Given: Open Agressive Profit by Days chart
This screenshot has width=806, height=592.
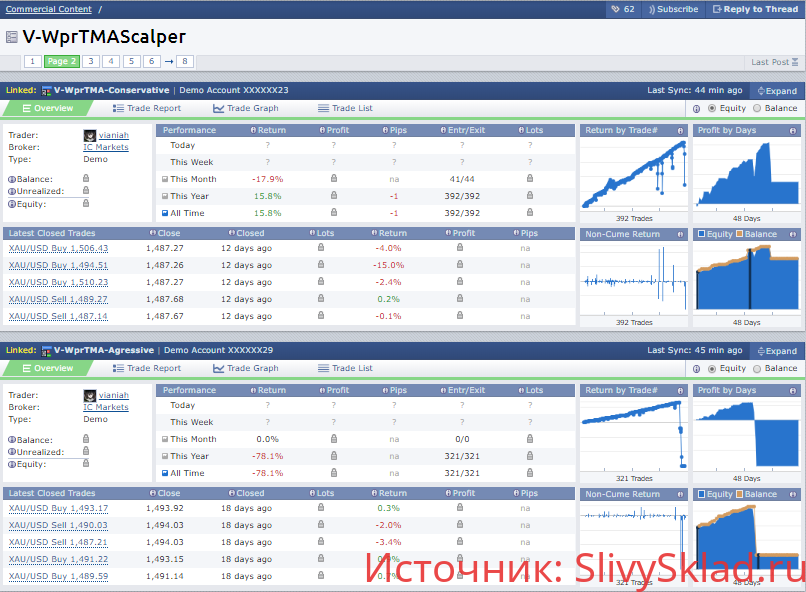Looking at the screenshot, I should coord(746,435).
